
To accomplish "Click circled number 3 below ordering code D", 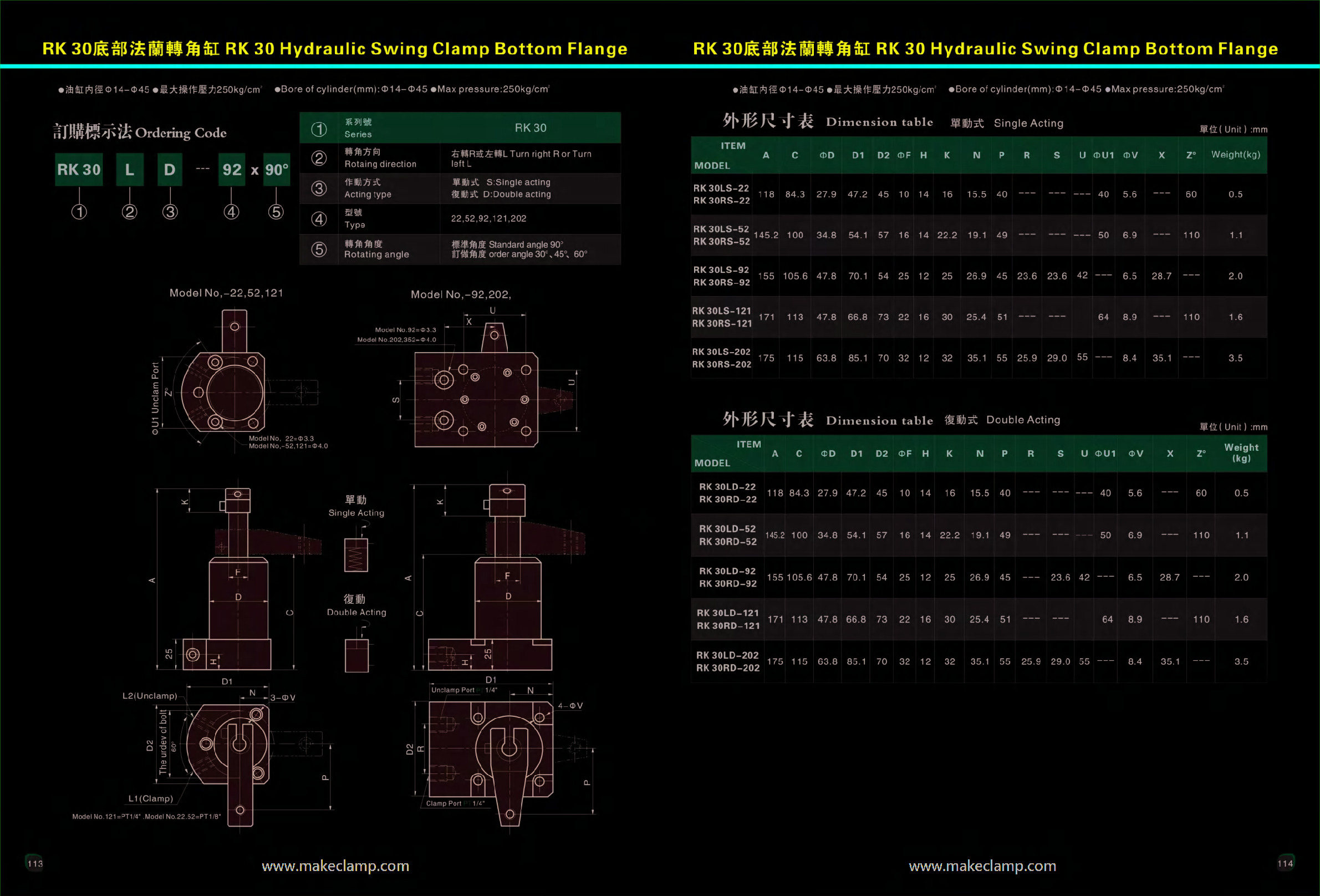I will coord(170,212).
